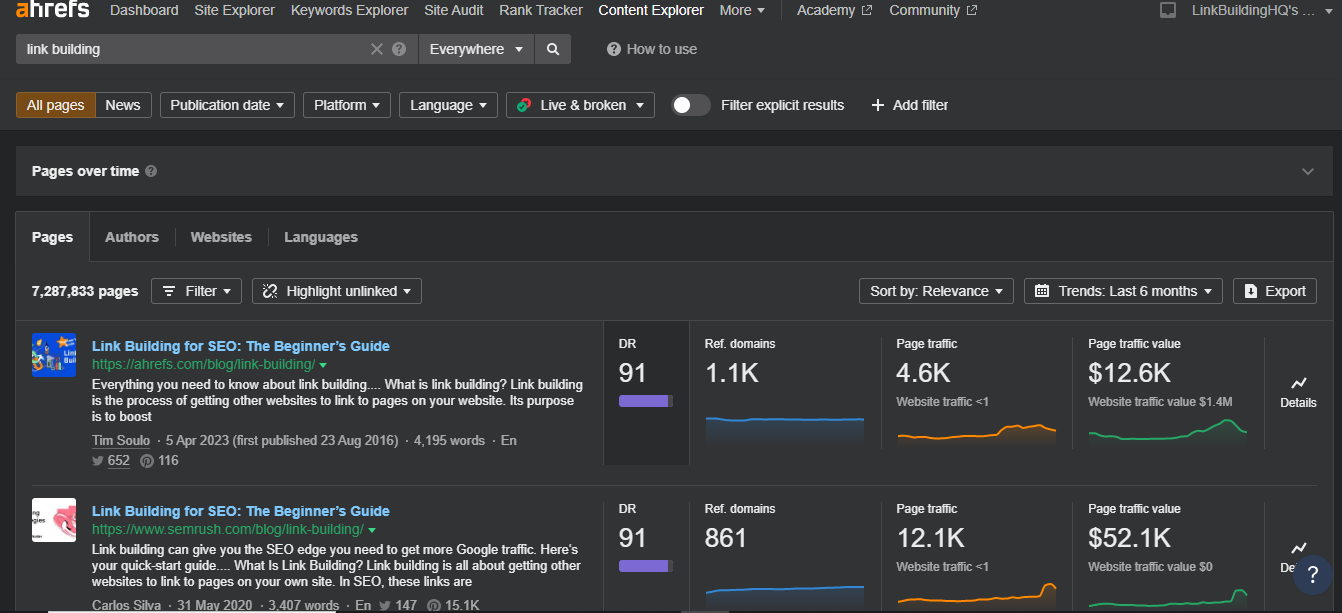Click the purple DR bar for ahrefs result
The image size is (1342, 613).
tap(645, 401)
